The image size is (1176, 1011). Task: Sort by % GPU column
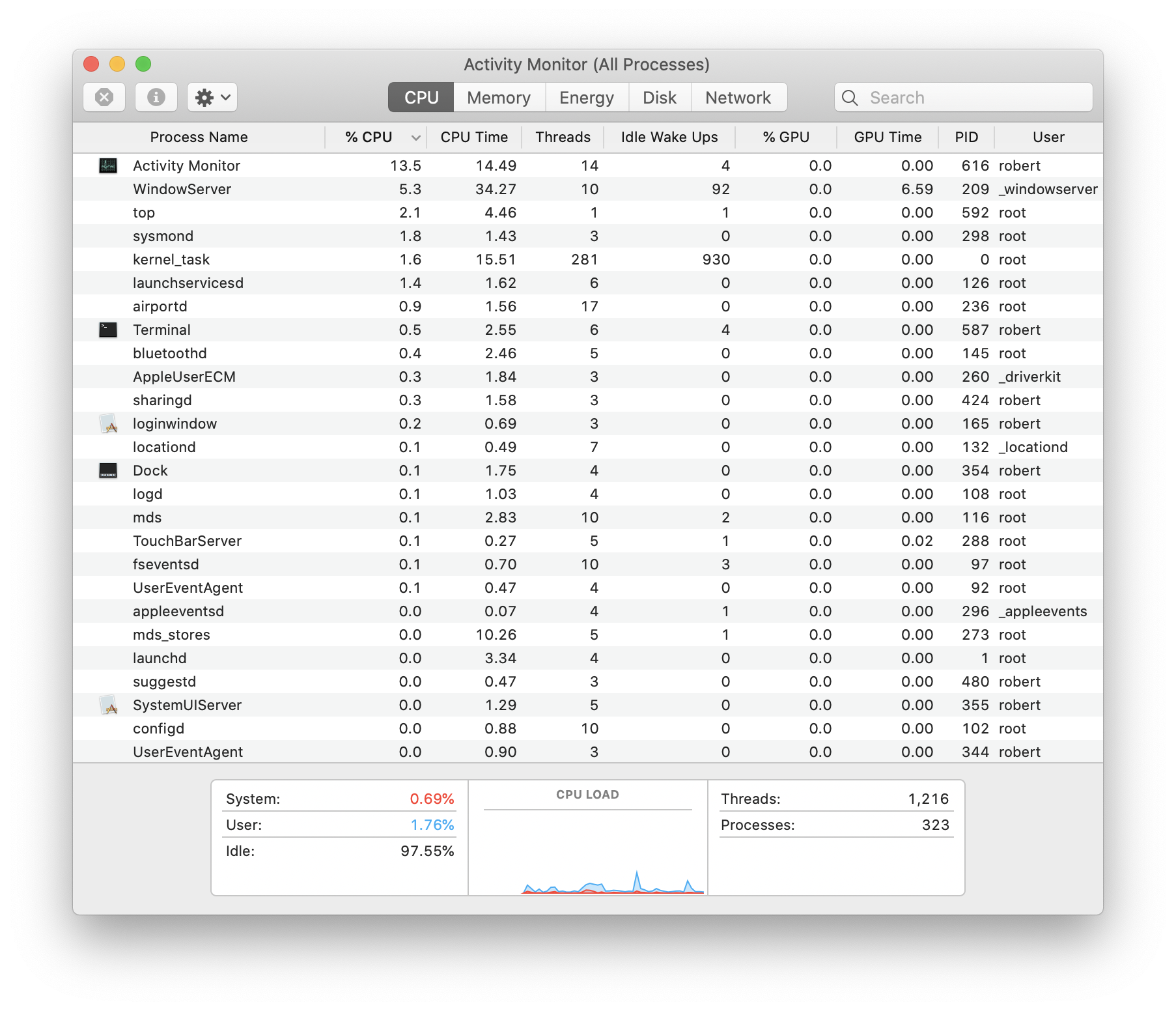tap(786, 137)
